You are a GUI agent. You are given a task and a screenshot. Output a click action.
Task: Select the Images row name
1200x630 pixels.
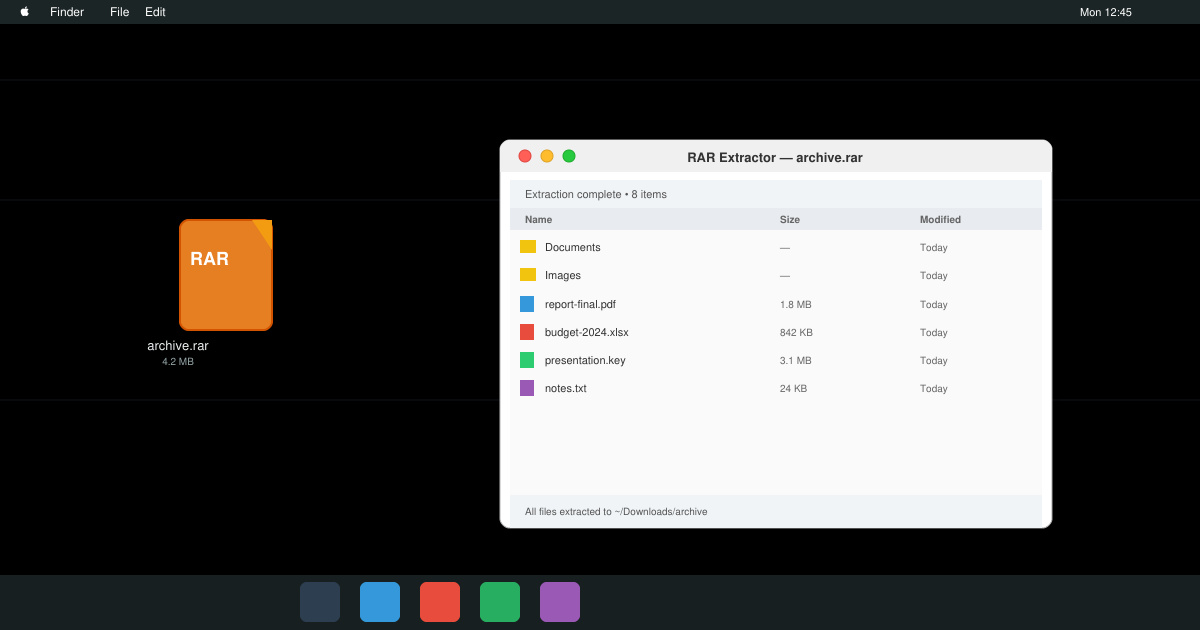click(563, 275)
